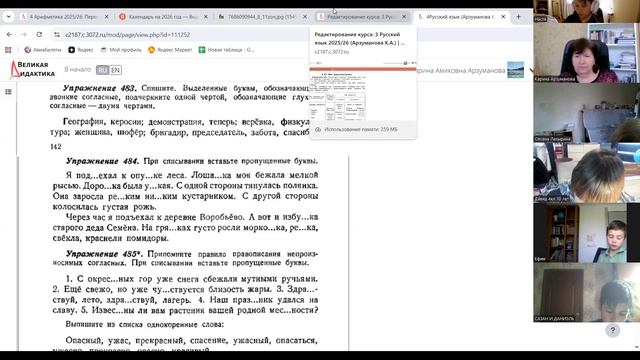The image size is (640, 360).
Task: Click the heading 'Упражнение 483'
Action: 100,88
